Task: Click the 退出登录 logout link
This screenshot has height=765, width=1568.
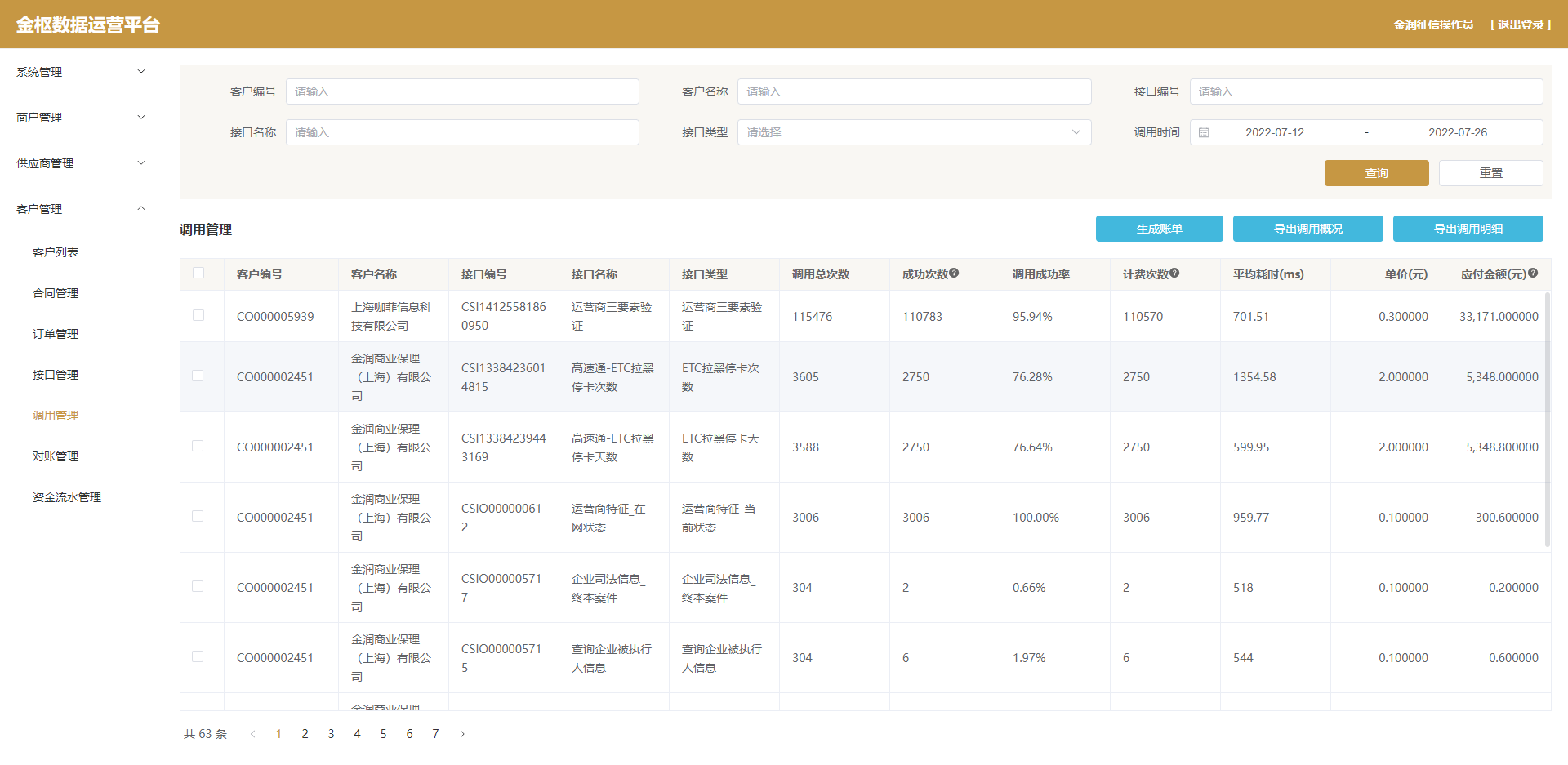Action: pos(1521,24)
